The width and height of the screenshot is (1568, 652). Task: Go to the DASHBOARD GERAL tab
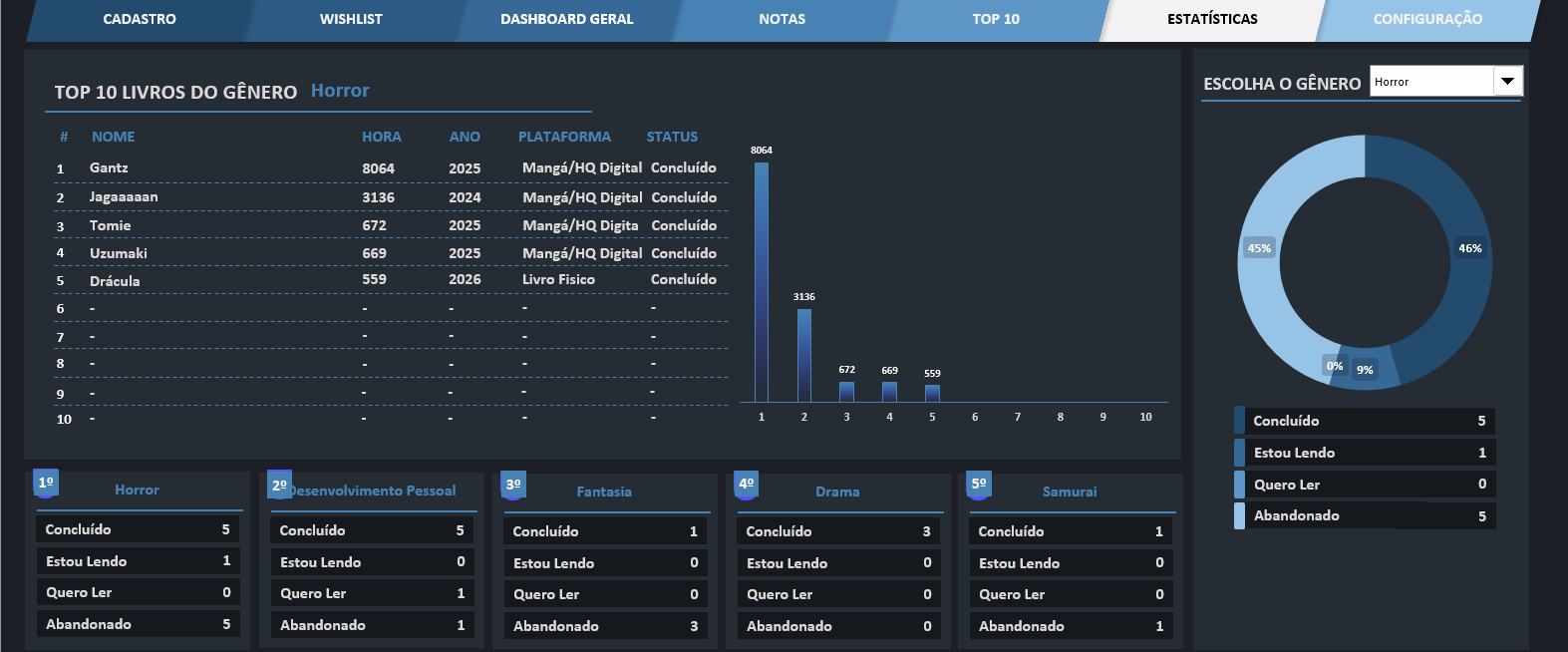[566, 19]
